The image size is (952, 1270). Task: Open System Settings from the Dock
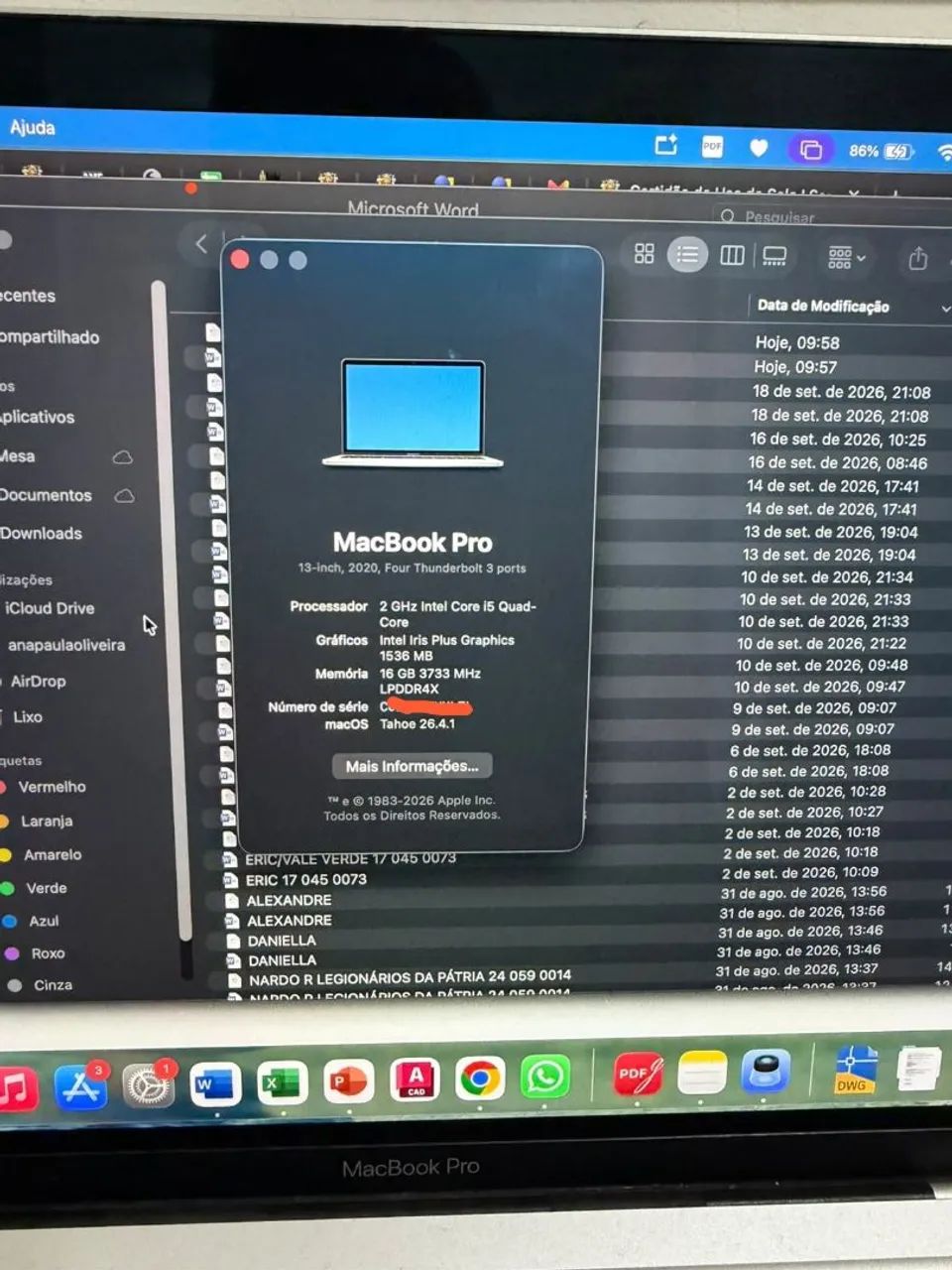coord(148,1086)
